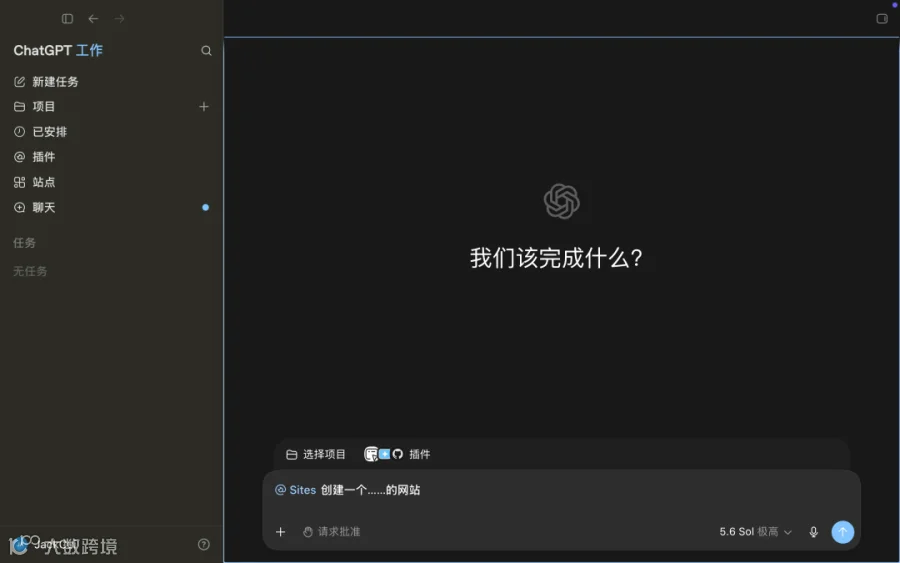Open the 插件 plugins button above input
The image size is (900, 563).
(x=397, y=455)
